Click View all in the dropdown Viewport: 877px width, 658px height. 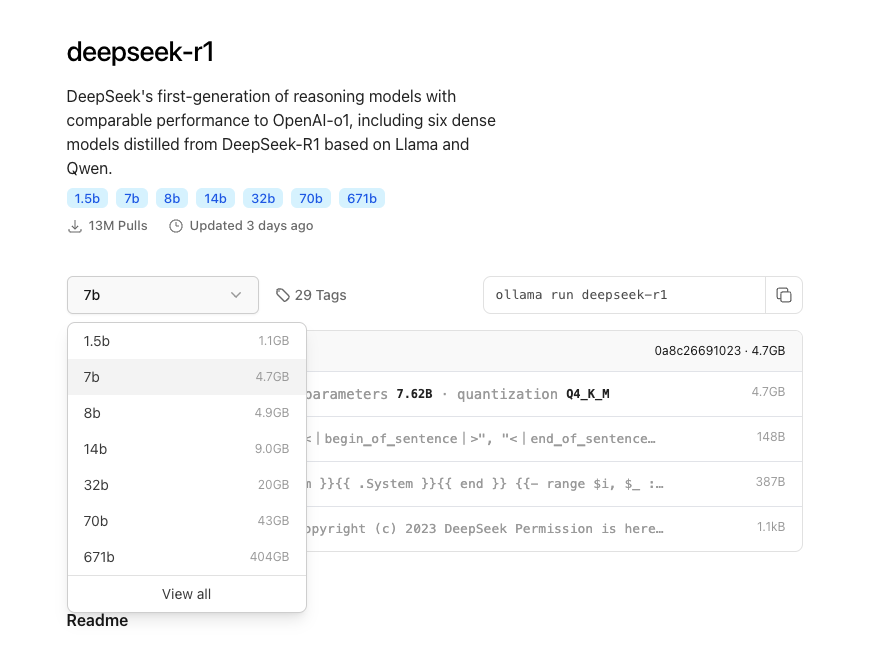tap(187, 594)
